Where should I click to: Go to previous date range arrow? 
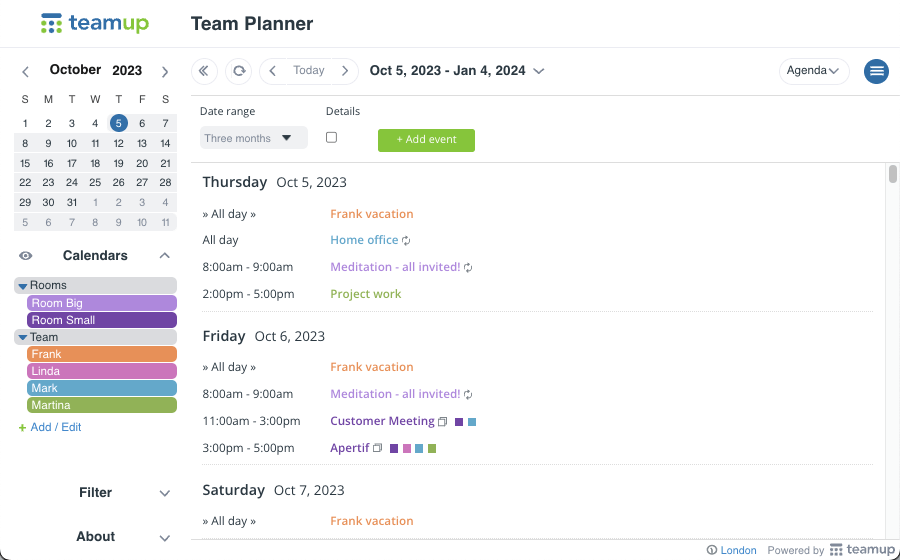point(273,71)
